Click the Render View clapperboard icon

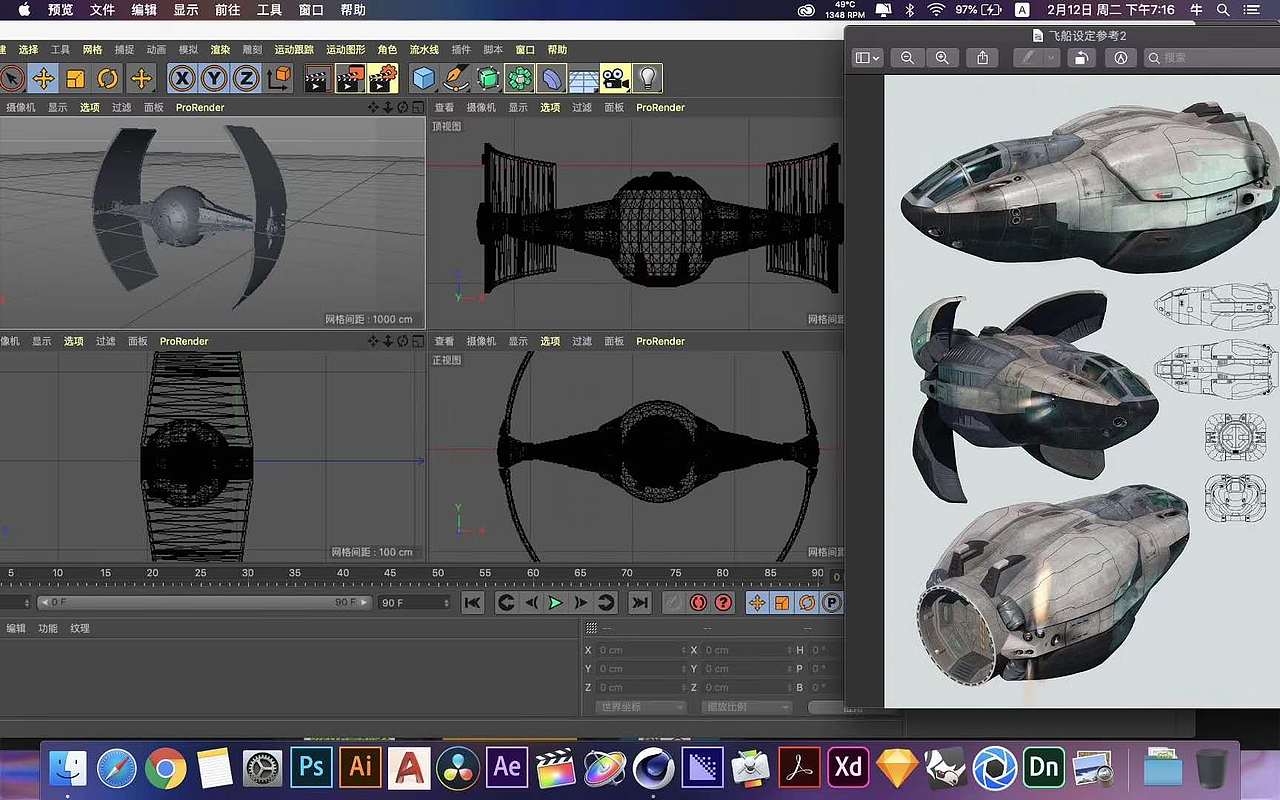(317, 78)
